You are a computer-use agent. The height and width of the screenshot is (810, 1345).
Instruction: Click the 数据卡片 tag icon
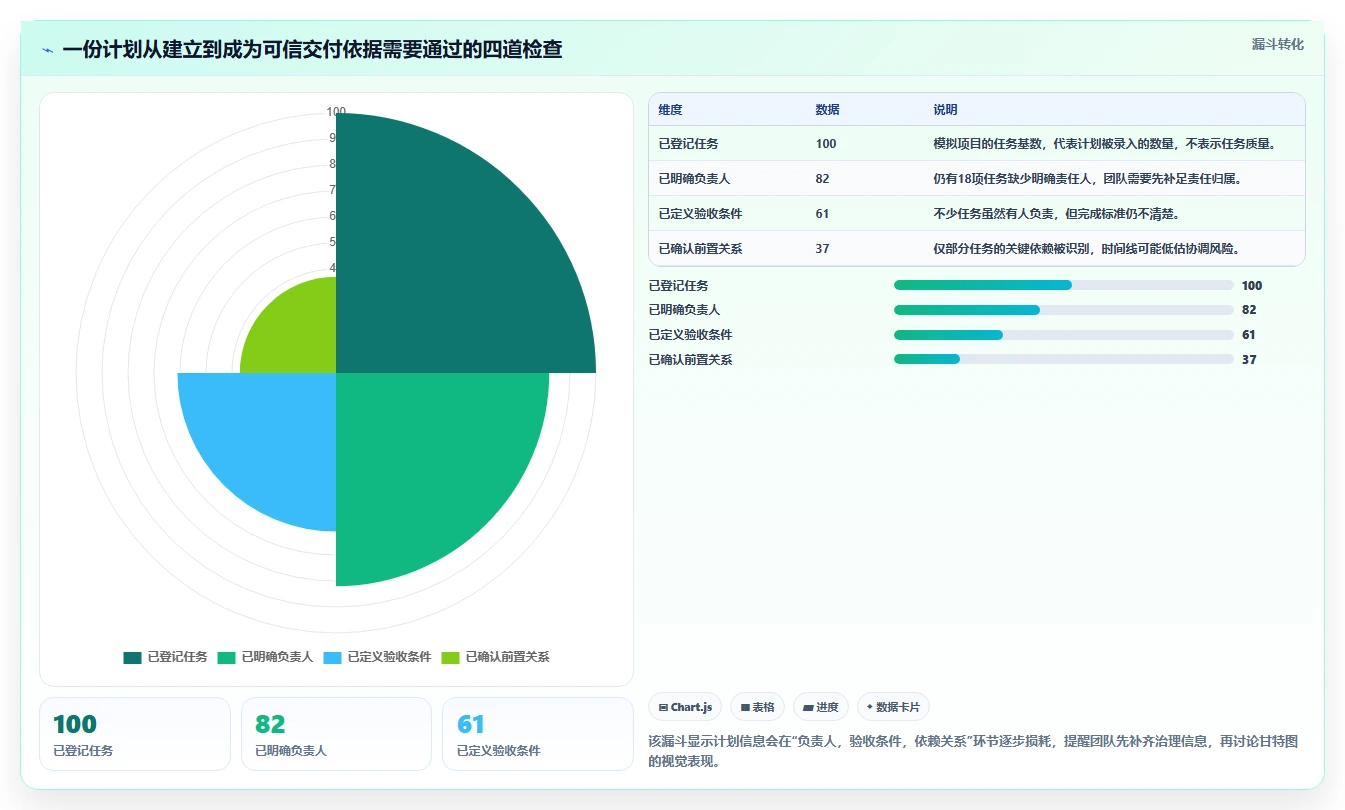pyautogui.click(x=870, y=707)
